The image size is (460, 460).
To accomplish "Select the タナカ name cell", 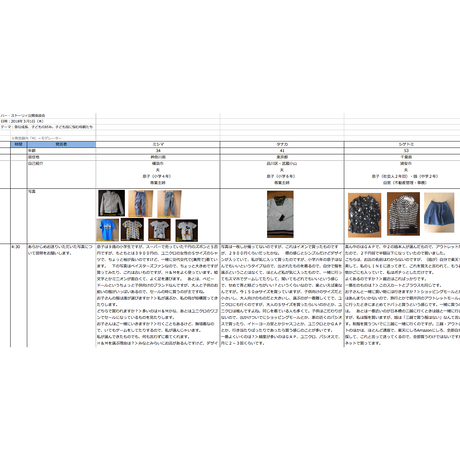I will click(x=282, y=144).
